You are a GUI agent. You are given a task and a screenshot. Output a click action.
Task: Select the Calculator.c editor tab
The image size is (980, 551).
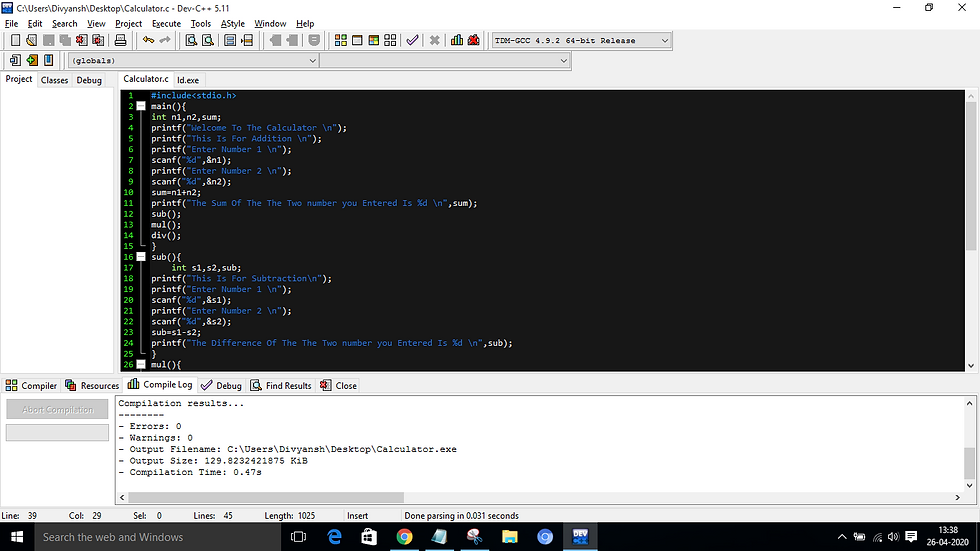[146, 79]
